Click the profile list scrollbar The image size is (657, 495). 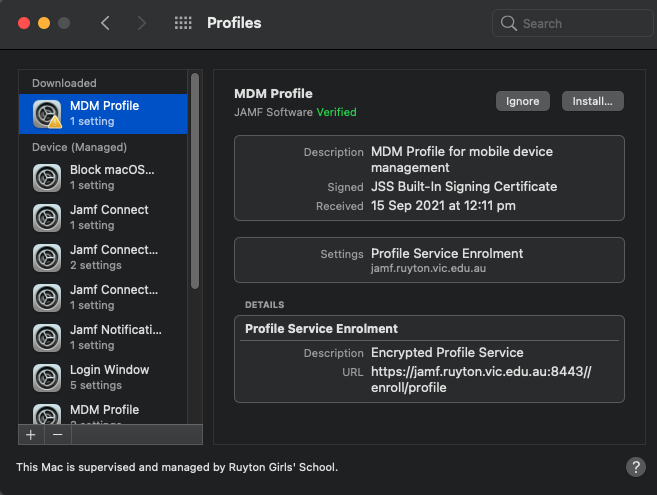coord(195,181)
